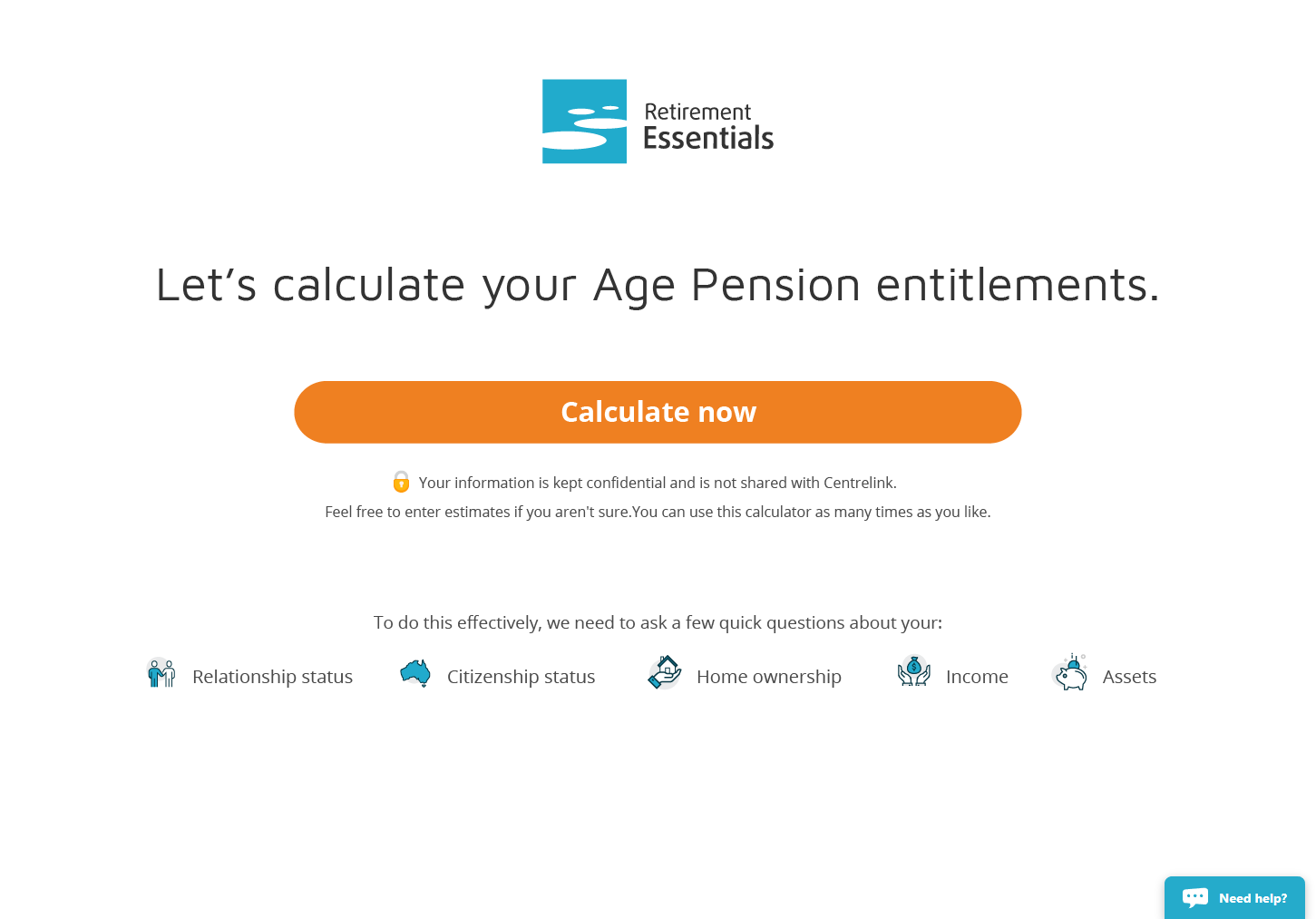Click the Income money bag icon
The image size is (1316, 919).
[x=913, y=672]
